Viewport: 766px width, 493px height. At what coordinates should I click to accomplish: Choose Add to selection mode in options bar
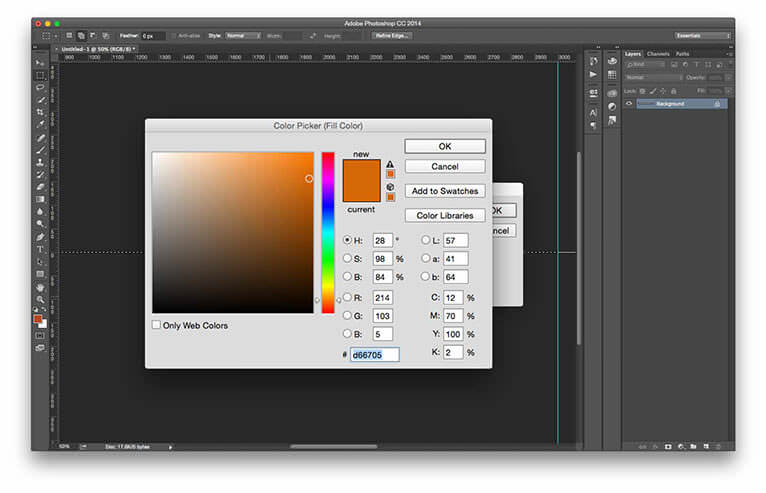(81, 36)
